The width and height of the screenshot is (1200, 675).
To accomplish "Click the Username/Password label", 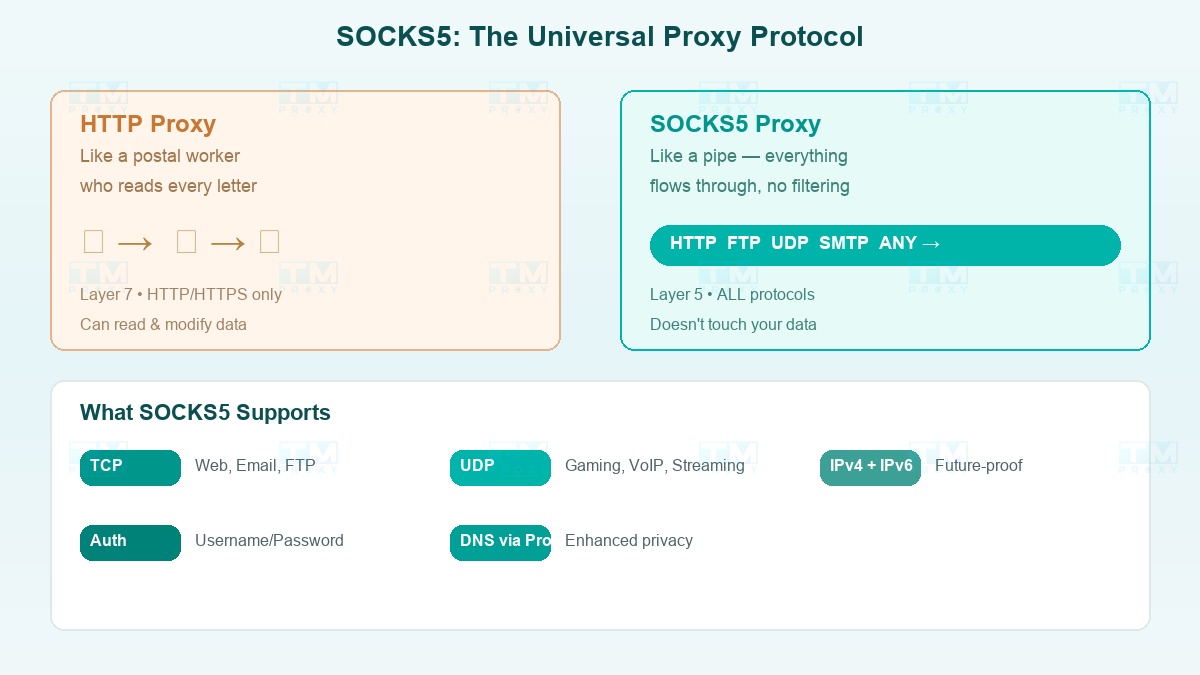I will pyautogui.click(x=269, y=541).
